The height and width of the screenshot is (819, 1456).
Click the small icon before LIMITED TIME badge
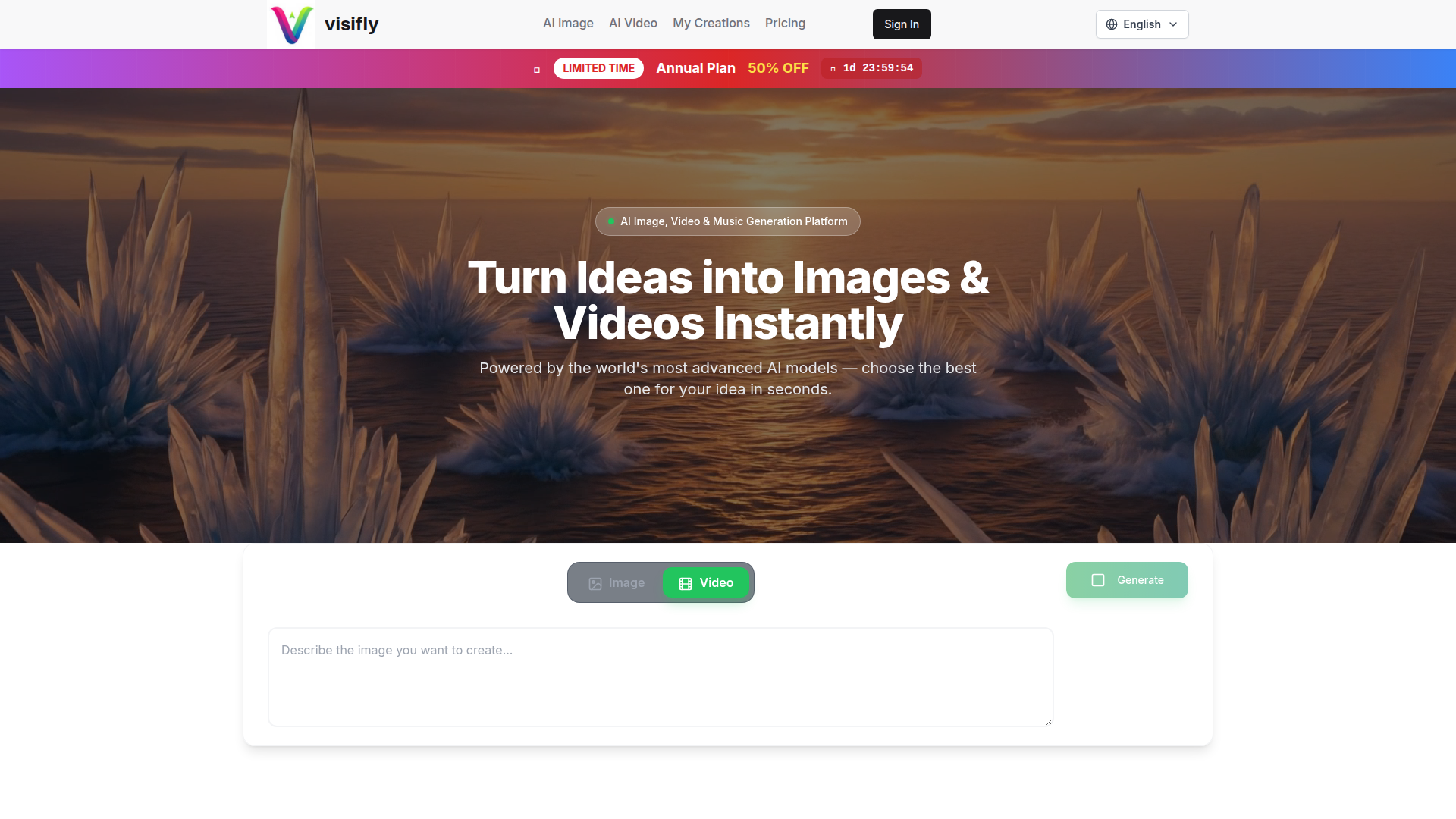(x=537, y=70)
